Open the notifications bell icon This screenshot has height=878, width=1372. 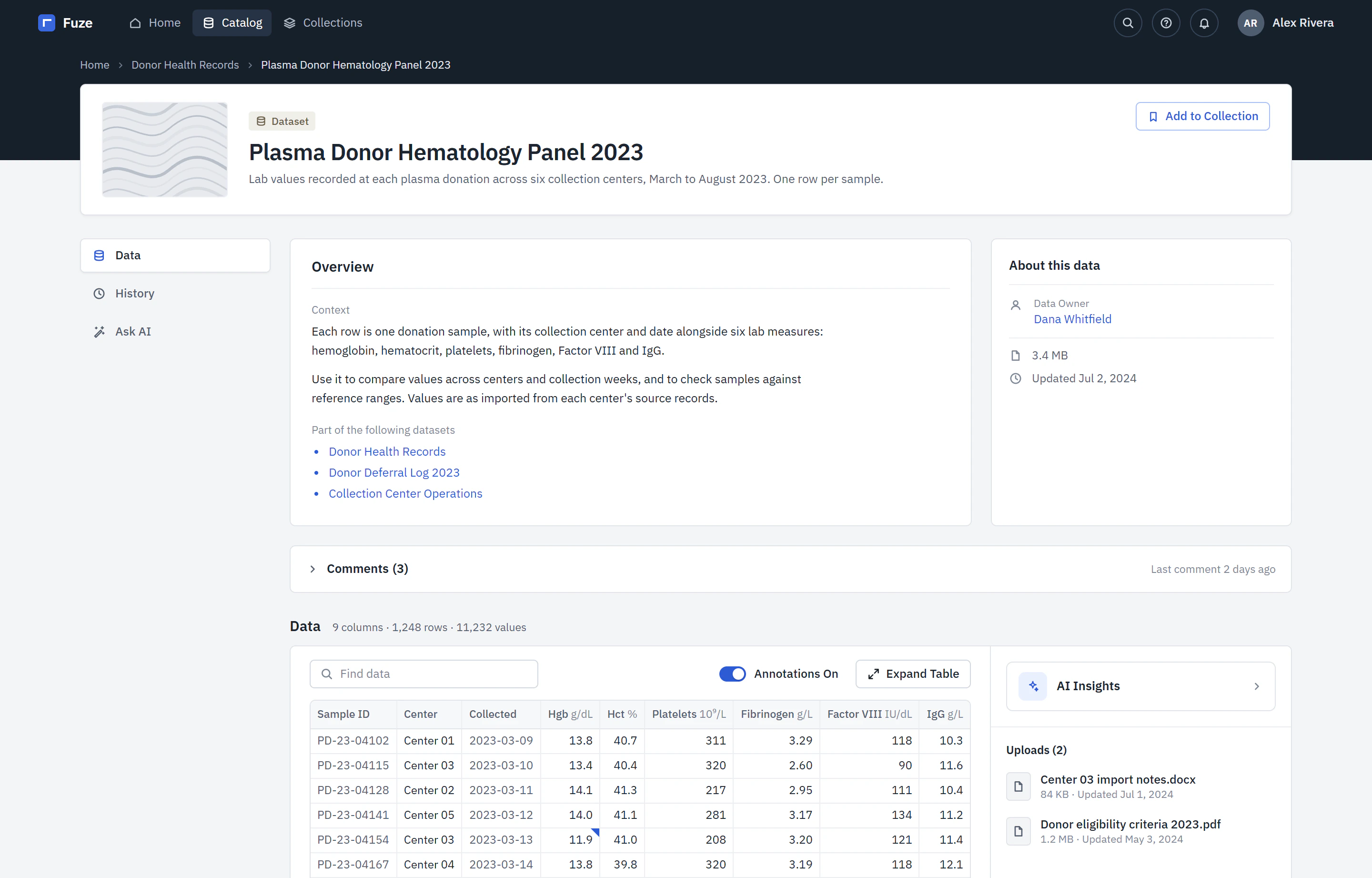[x=1204, y=23]
